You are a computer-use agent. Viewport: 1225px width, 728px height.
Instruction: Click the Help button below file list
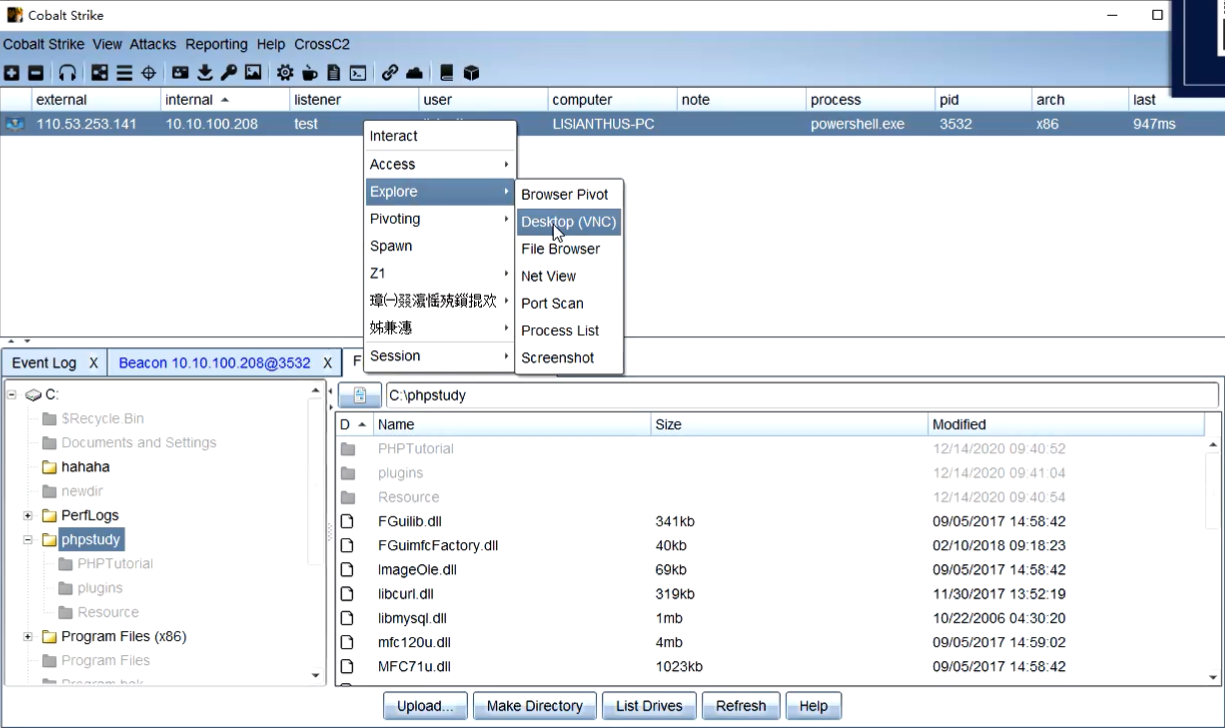pyautogui.click(x=813, y=706)
